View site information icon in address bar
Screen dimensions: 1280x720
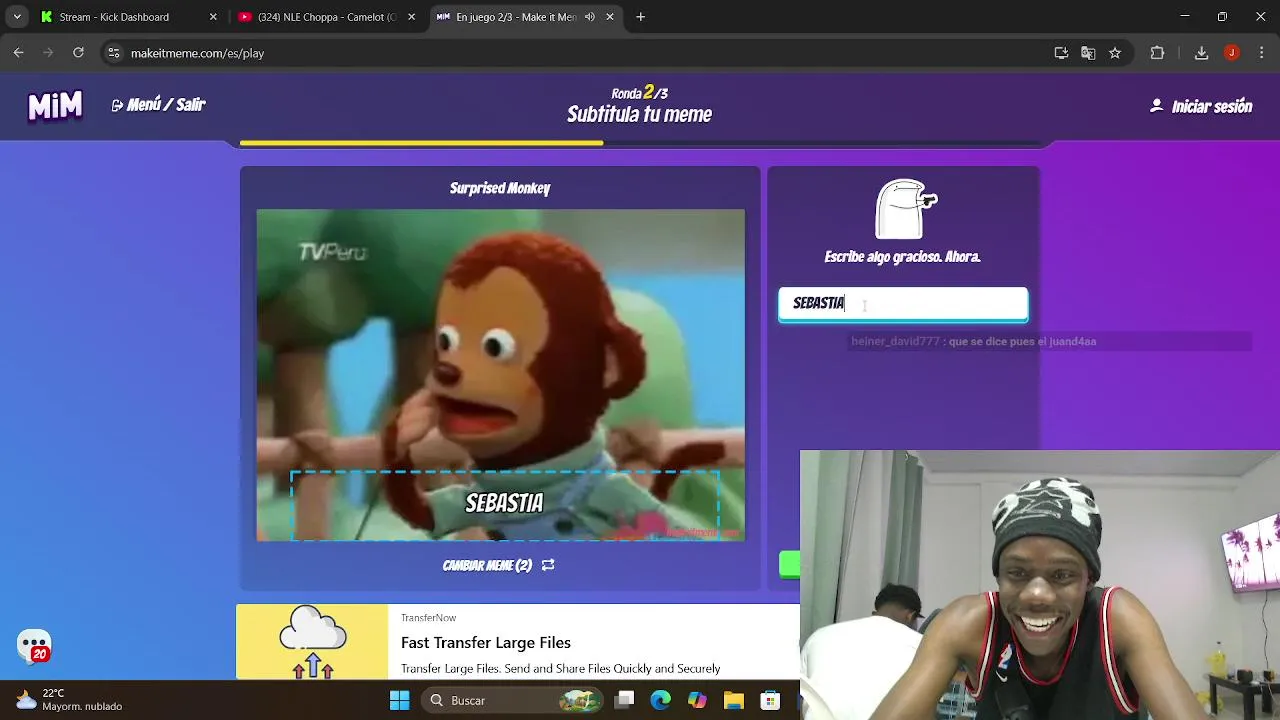coord(114,53)
